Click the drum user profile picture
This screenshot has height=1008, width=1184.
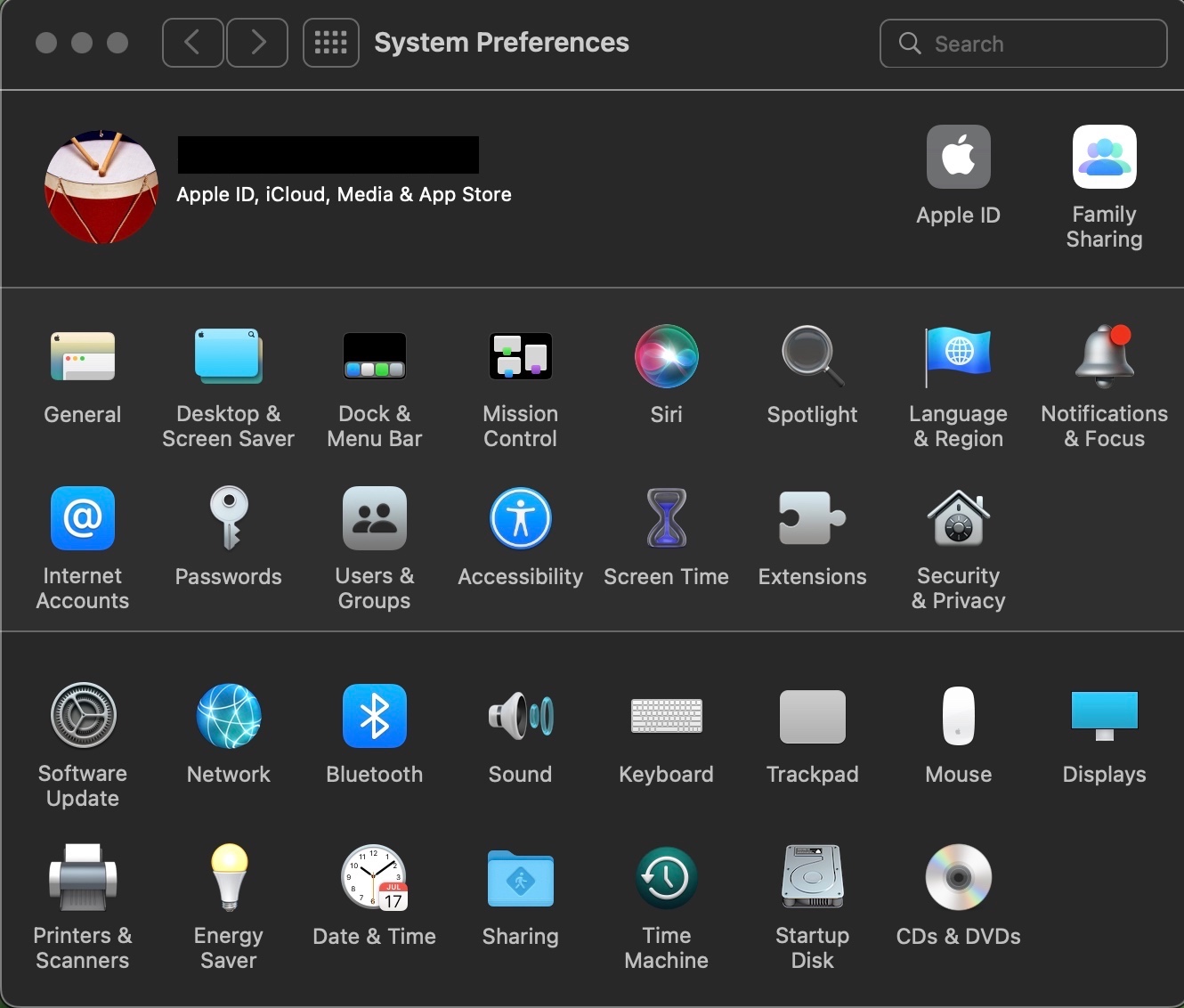coord(101,186)
